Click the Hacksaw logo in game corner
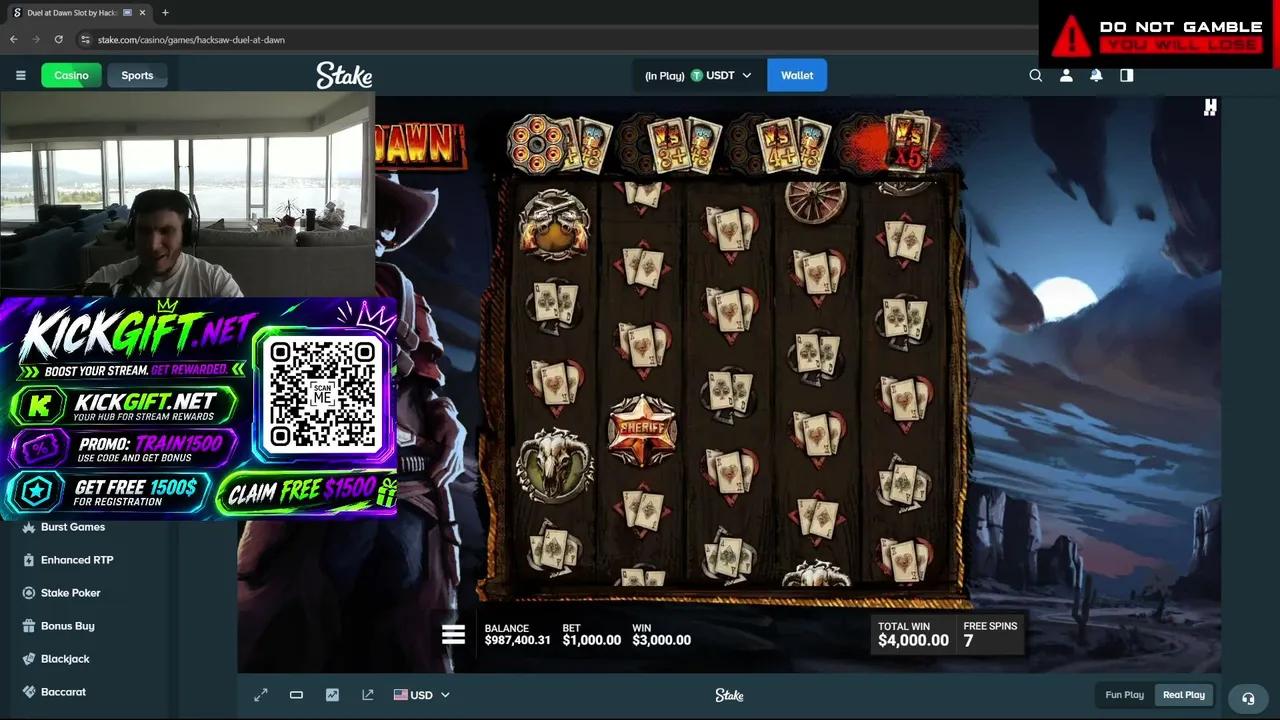The height and width of the screenshot is (720, 1280). [x=1210, y=108]
